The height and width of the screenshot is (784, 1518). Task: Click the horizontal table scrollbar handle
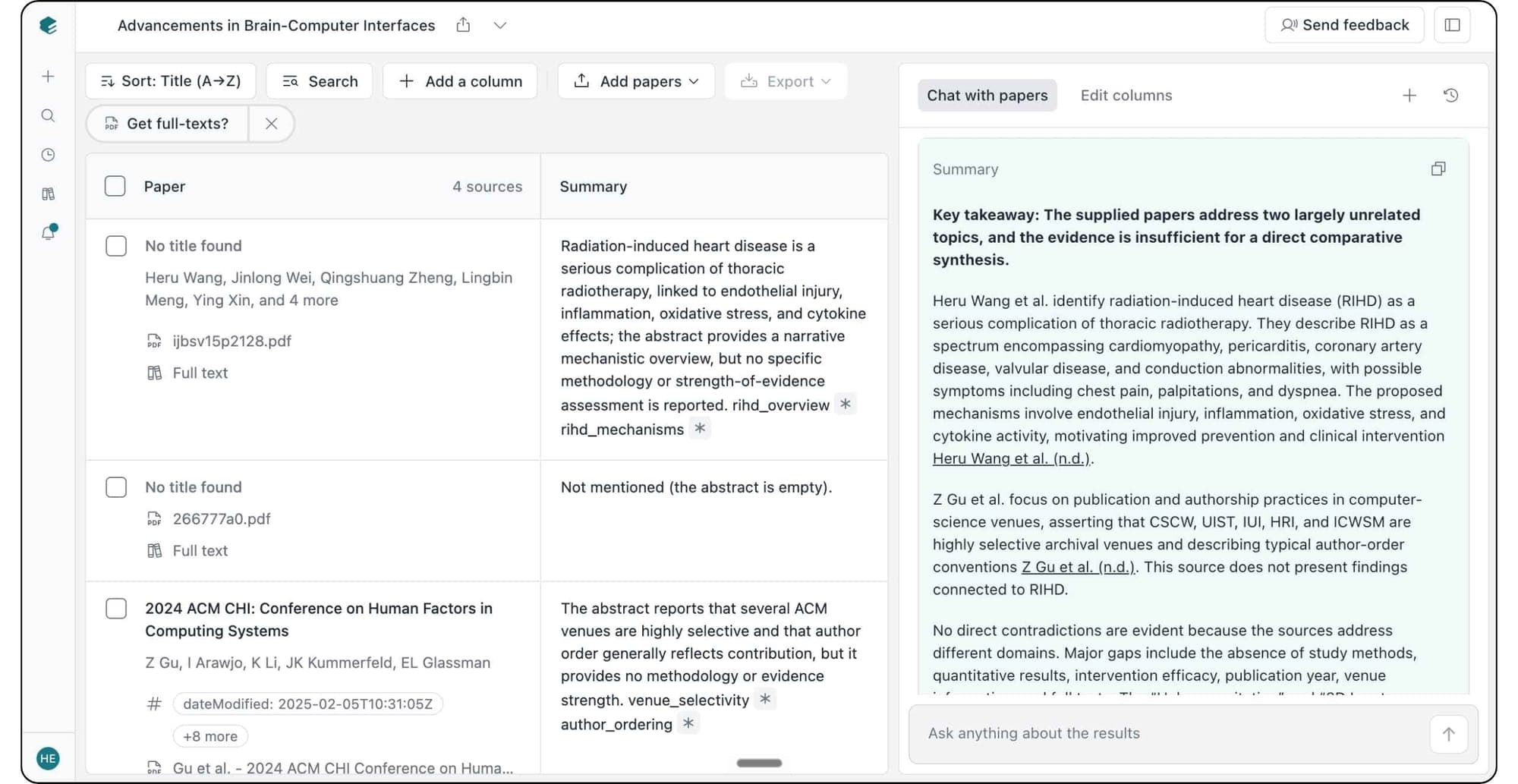click(759, 763)
